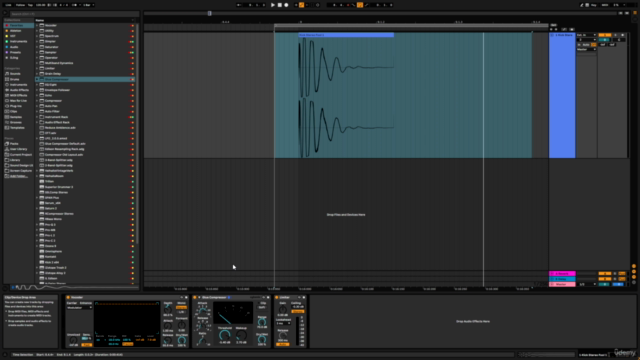Toggle Draw Mode pencil icon
The image size is (640, 360).
[x=582, y=5]
